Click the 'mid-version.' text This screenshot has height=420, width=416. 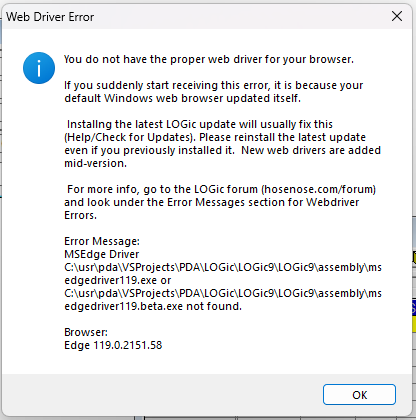tap(96, 163)
